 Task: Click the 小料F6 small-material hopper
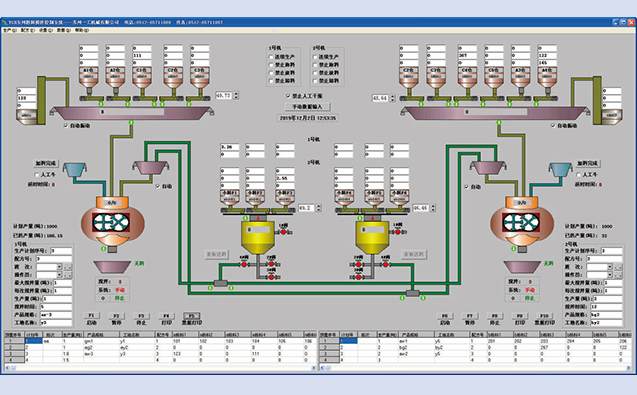click(399, 196)
